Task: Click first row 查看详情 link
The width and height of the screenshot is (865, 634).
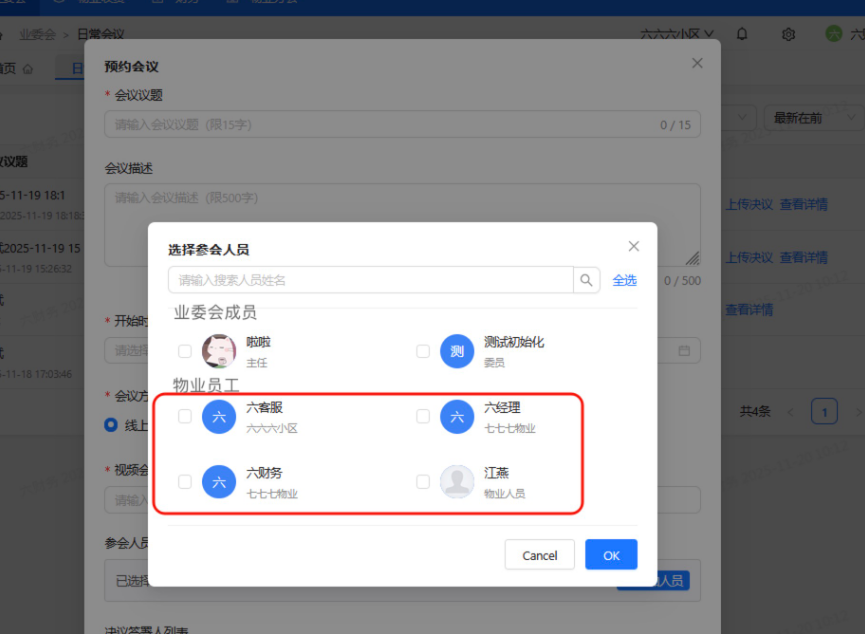Action: (x=804, y=205)
